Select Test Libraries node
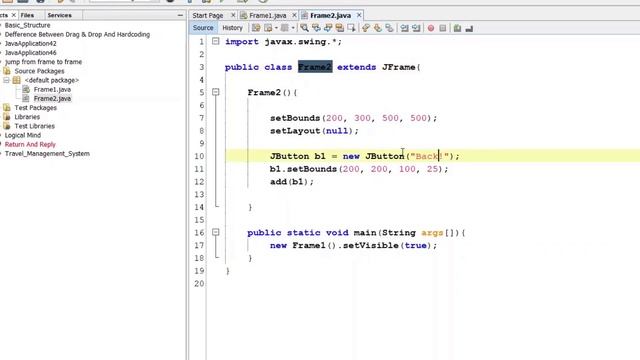The width and height of the screenshot is (640, 360). [x=34, y=126]
